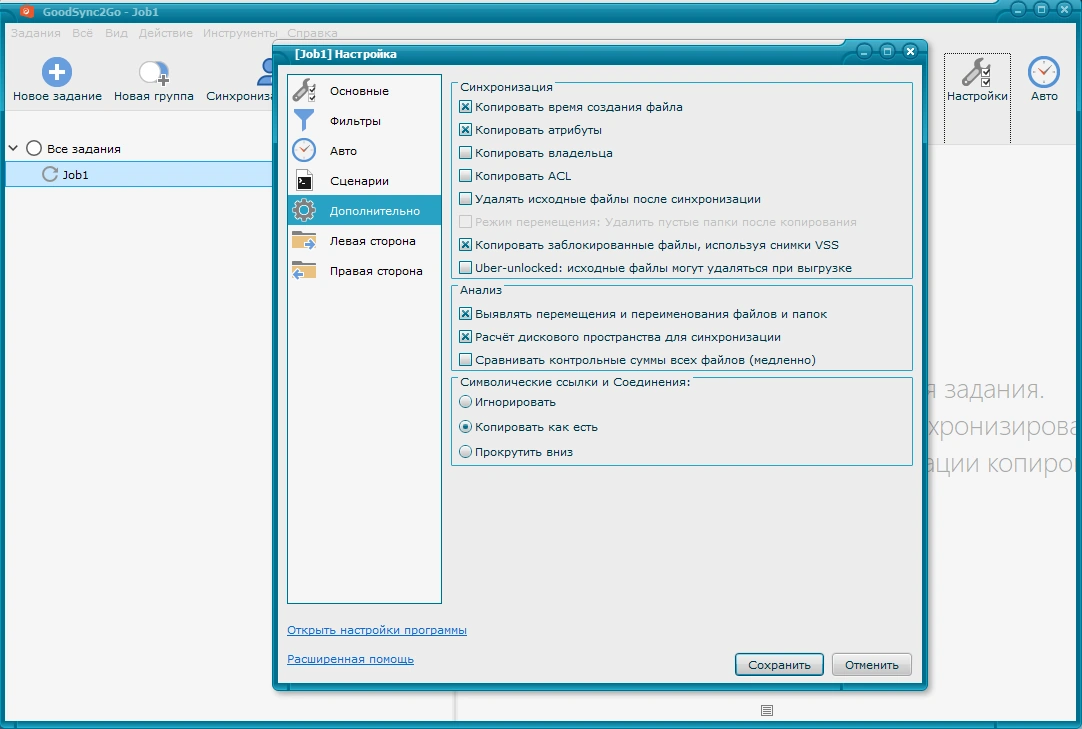
Task: Open link Открыть настройки программы
Action: (x=377, y=630)
